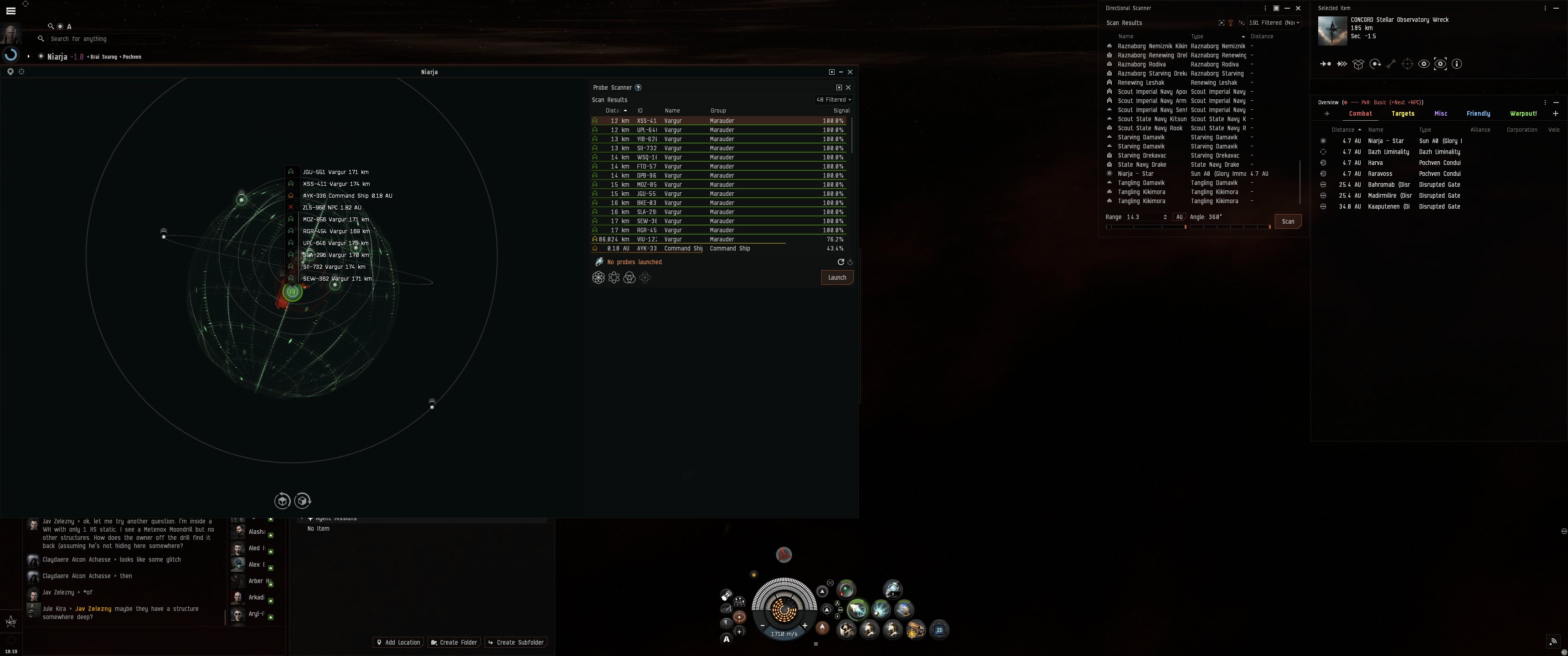The image size is (1568, 656).
Task: Toggle the orange scan signal icon in D-Scan
Action: pyautogui.click(x=1231, y=23)
